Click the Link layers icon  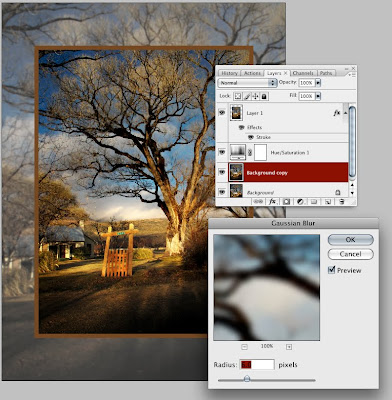pos(258,202)
